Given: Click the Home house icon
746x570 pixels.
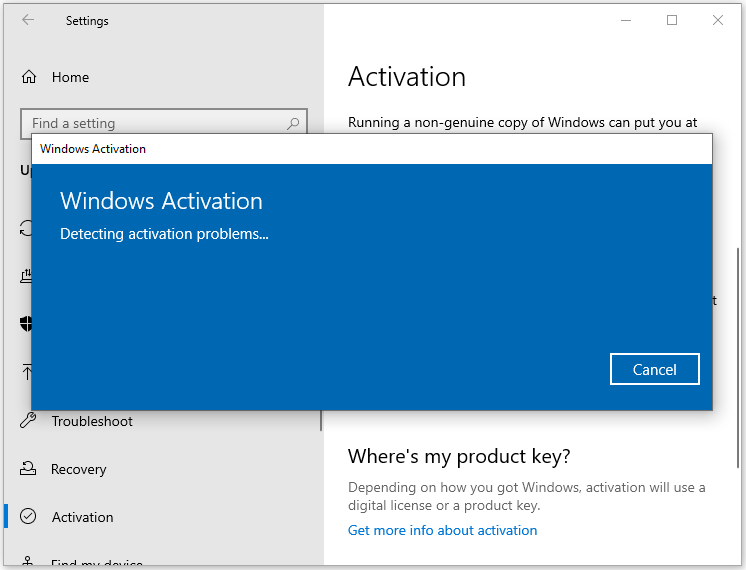Looking at the screenshot, I should [x=29, y=77].
